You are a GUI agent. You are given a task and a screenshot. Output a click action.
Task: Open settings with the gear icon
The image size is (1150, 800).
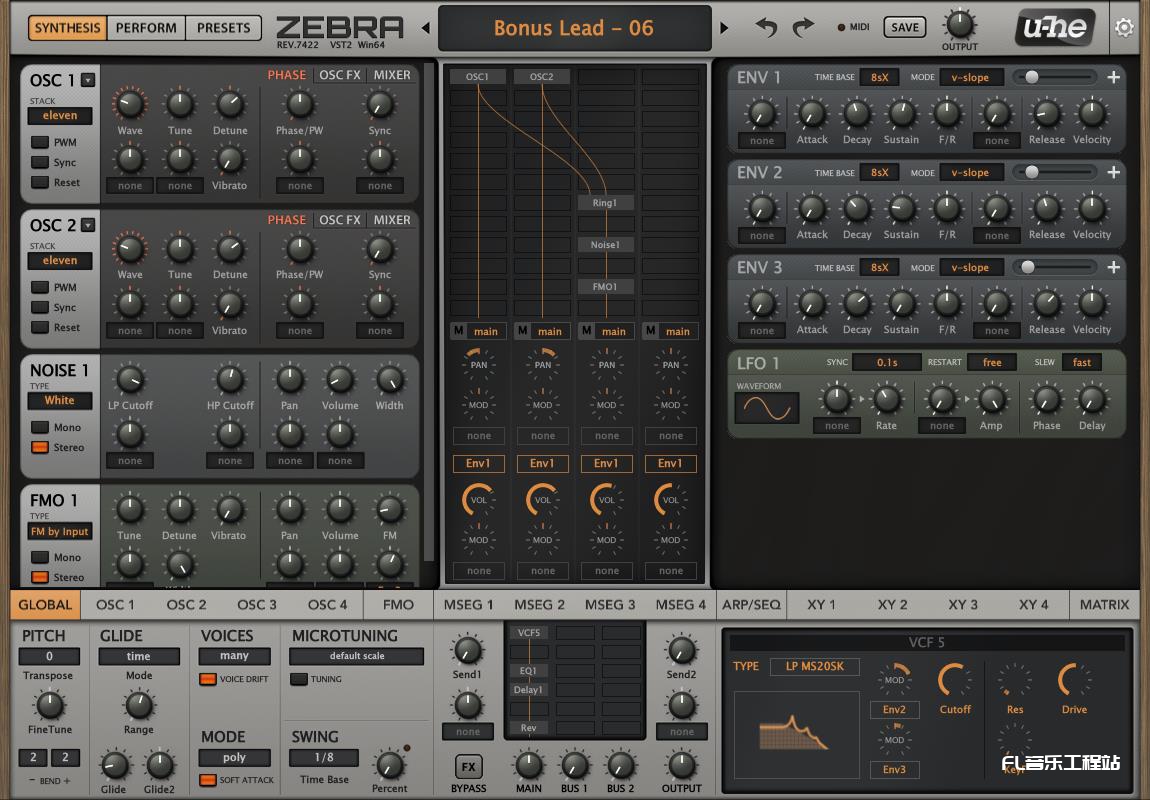[1124, 28]
